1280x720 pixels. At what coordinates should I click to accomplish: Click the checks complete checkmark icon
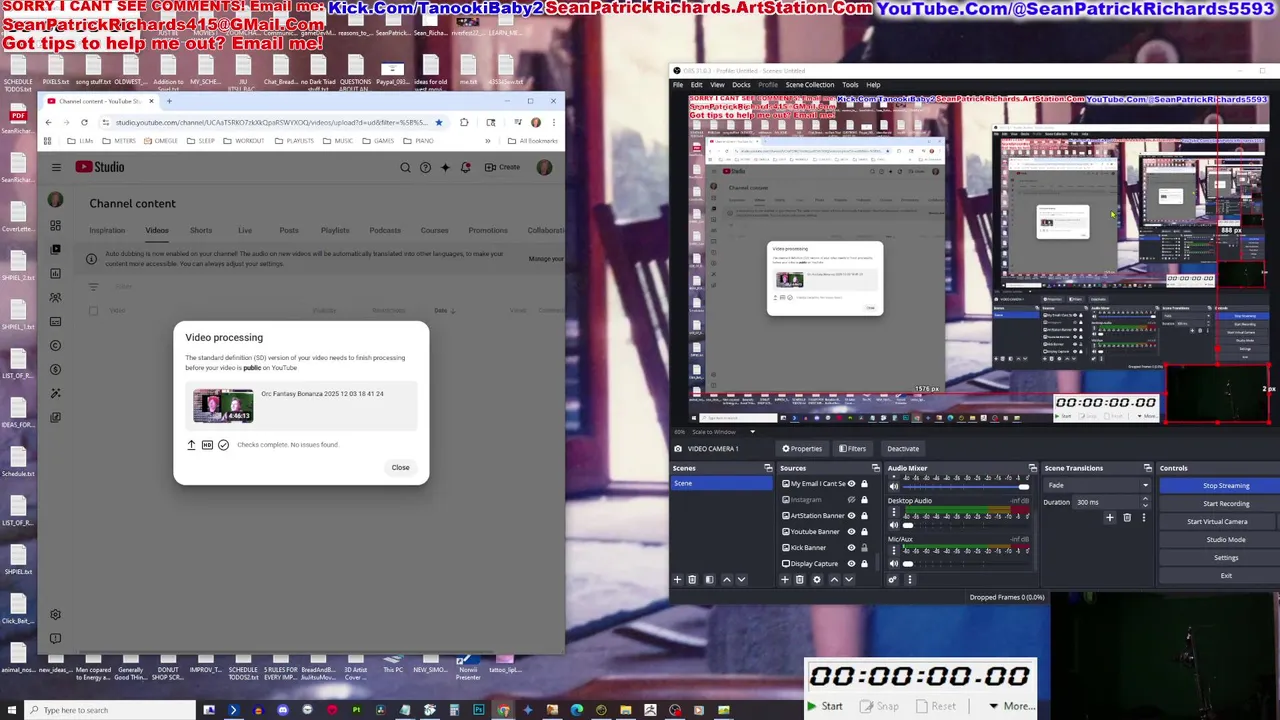[x=223, y=445]
